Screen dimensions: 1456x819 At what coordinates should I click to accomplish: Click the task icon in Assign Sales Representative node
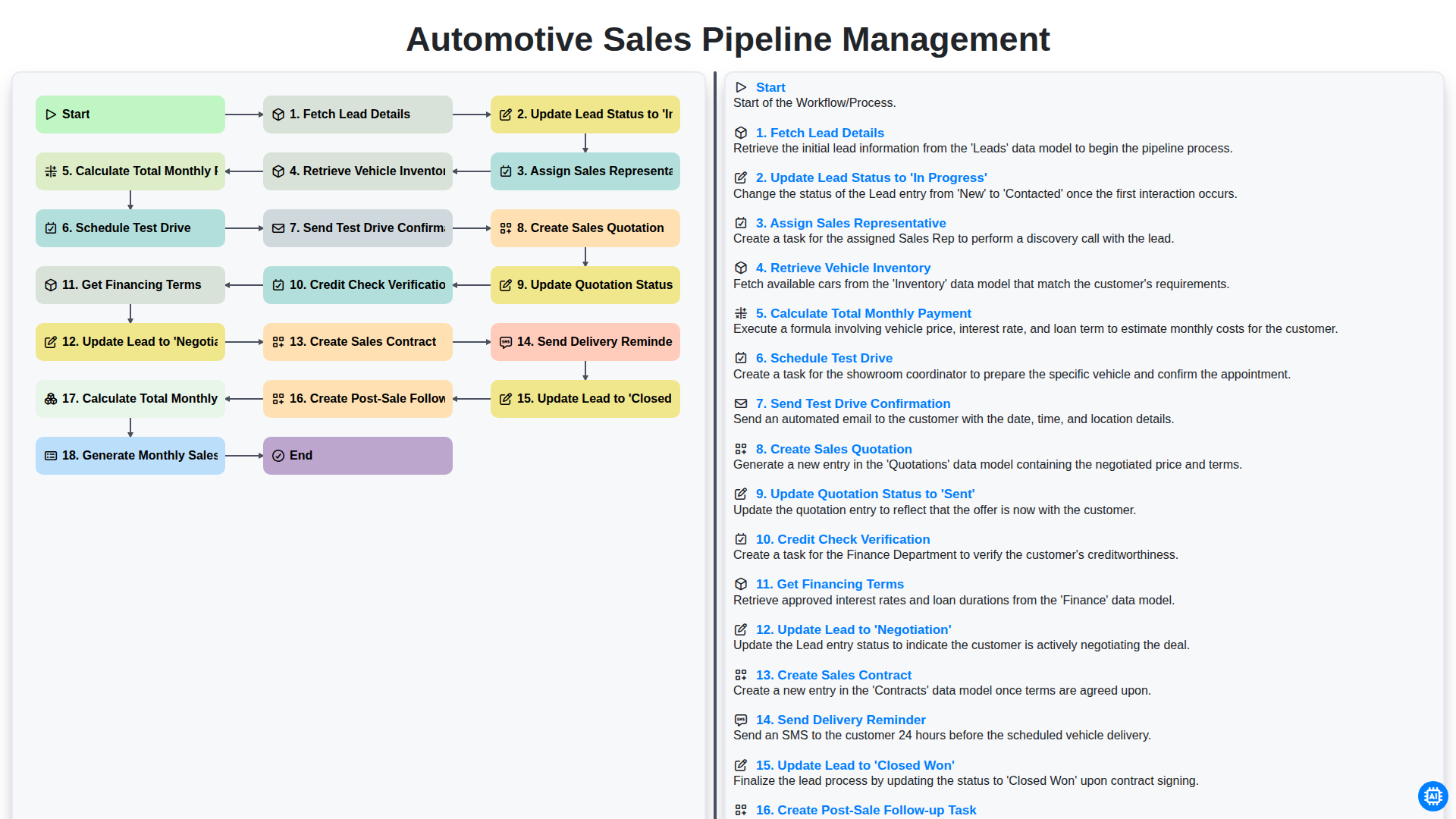(506, 171)
